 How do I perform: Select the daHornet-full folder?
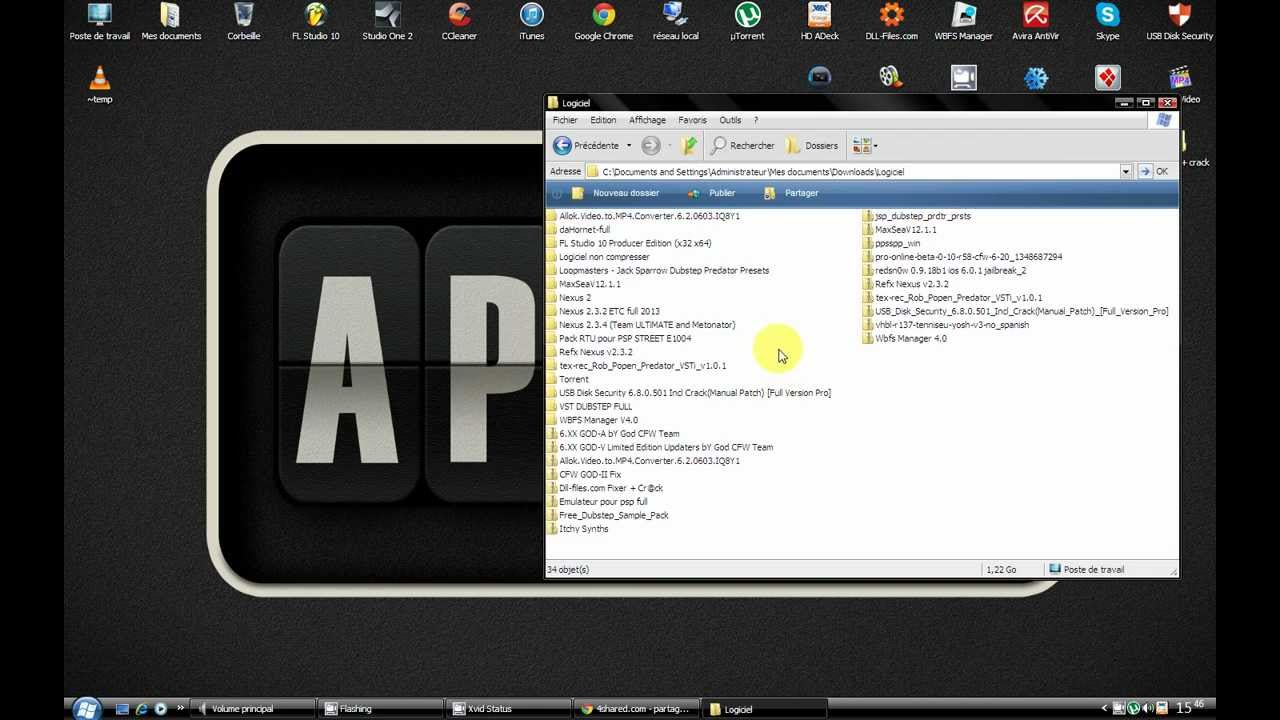pos(579,230)
